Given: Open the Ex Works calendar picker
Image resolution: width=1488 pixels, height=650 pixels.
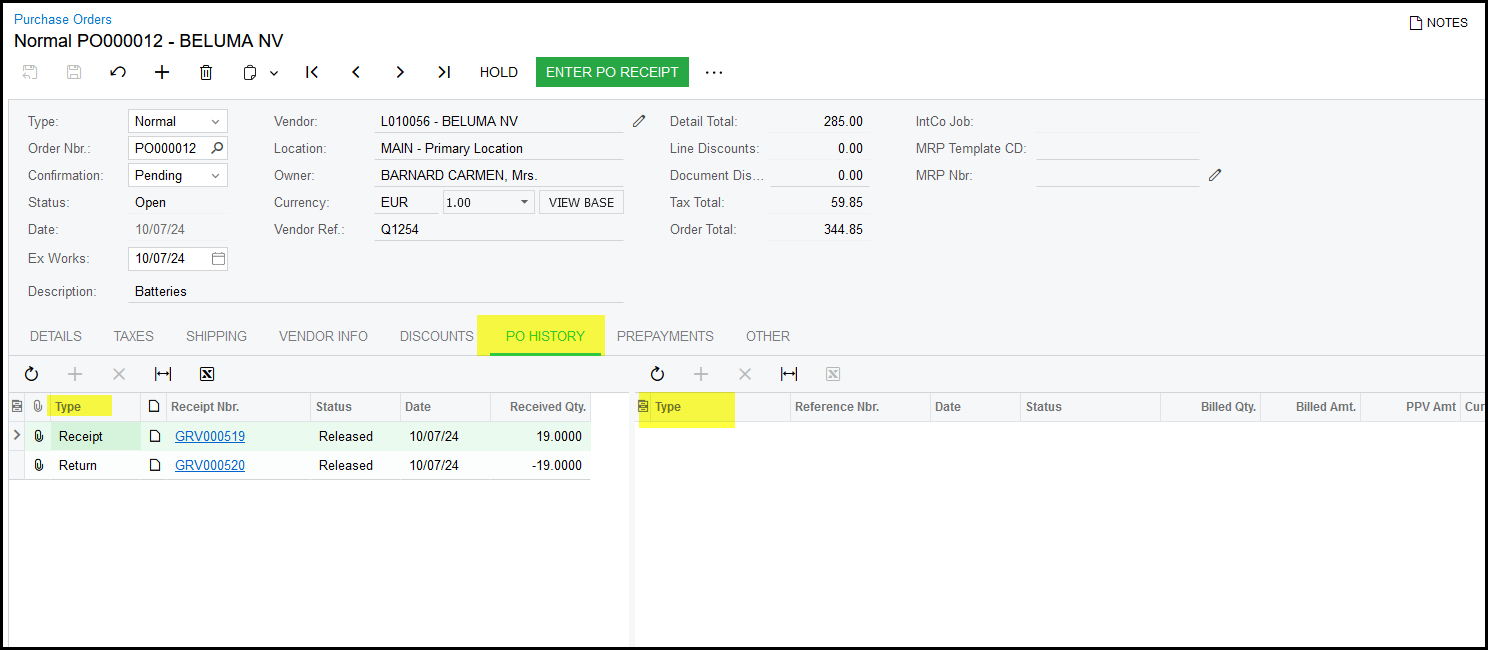Looking at the screenshot, I should (x=218, y=258).
